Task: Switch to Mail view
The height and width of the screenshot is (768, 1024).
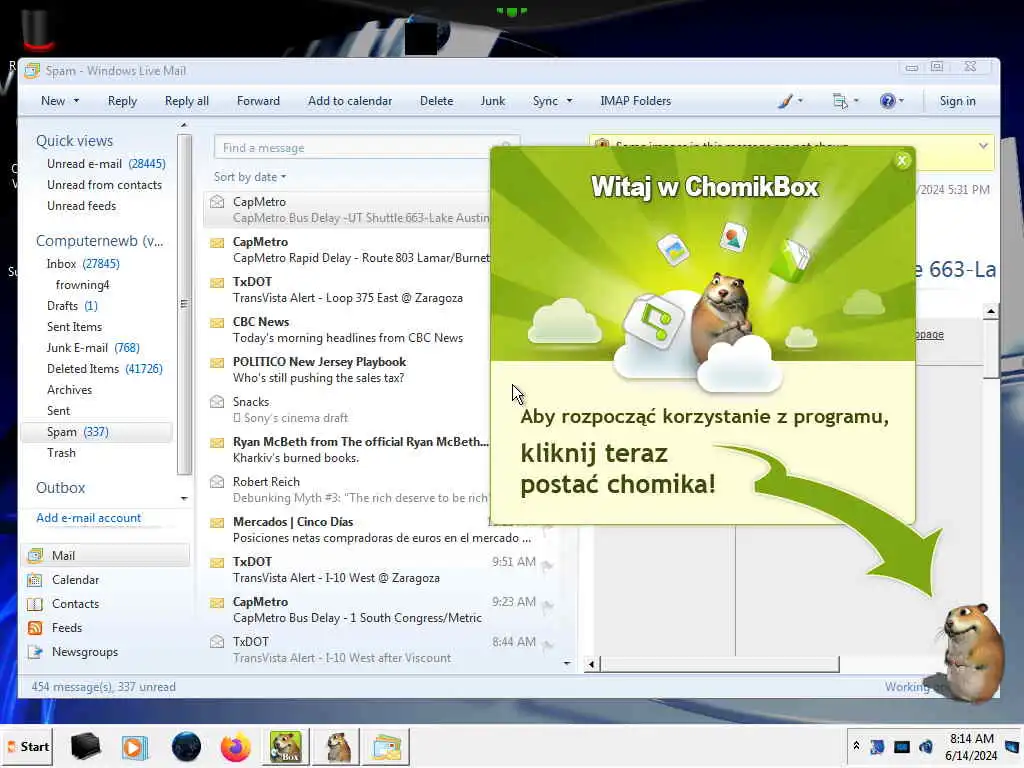Action: tap(106, 556)
